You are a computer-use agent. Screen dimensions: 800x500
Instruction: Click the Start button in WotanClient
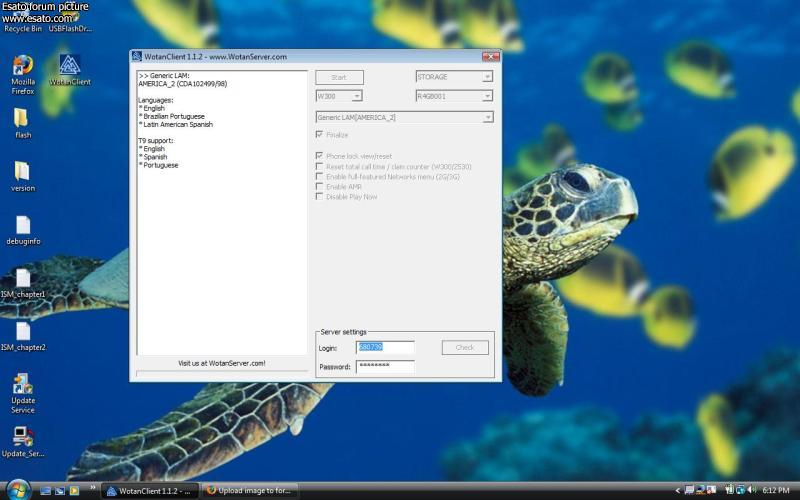click(x=339, y=77)
